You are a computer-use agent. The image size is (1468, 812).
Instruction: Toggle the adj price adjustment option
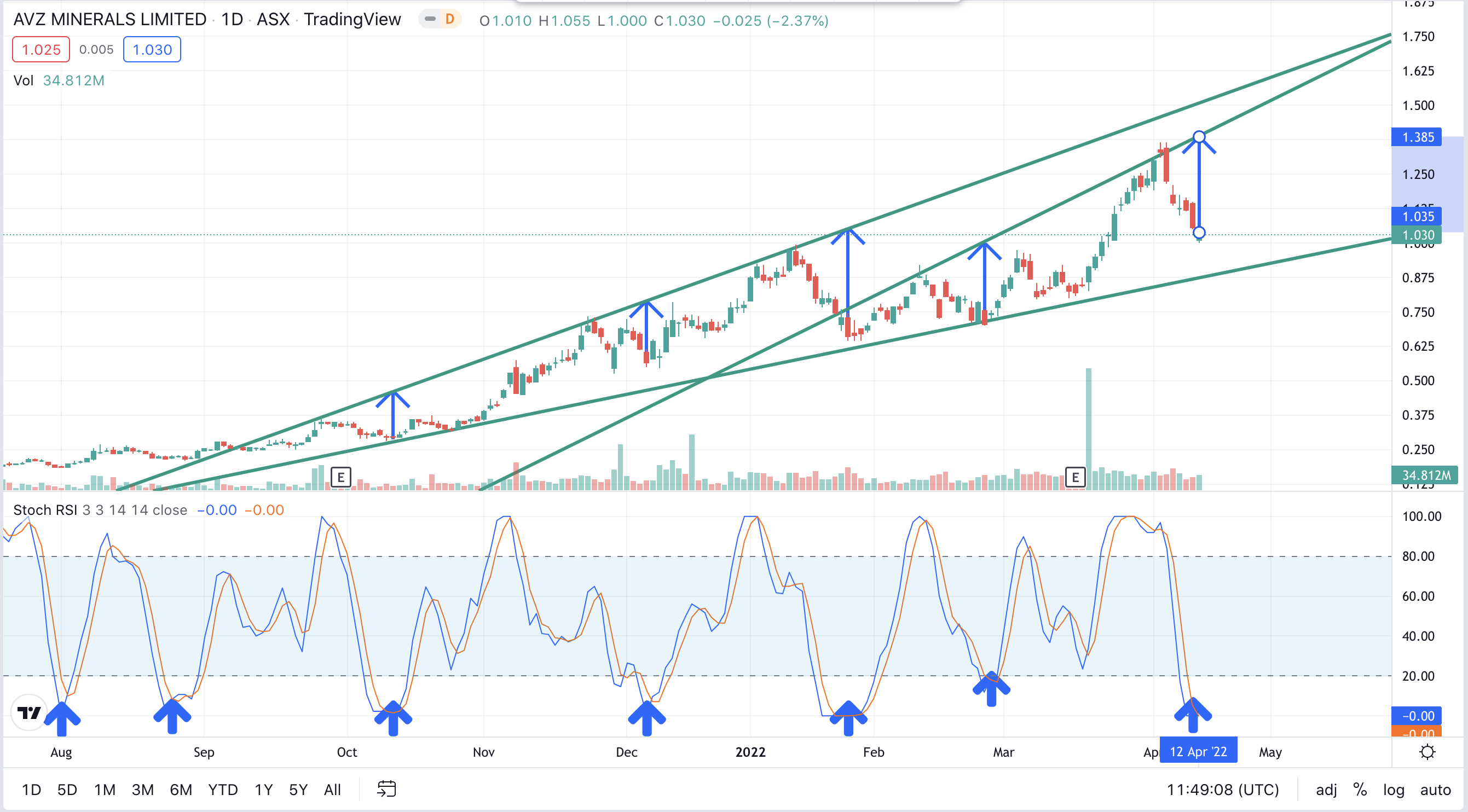1326,789
